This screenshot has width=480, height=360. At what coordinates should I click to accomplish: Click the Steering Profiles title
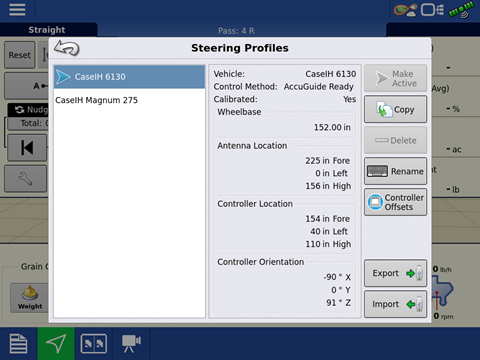(x=240, y=48)
